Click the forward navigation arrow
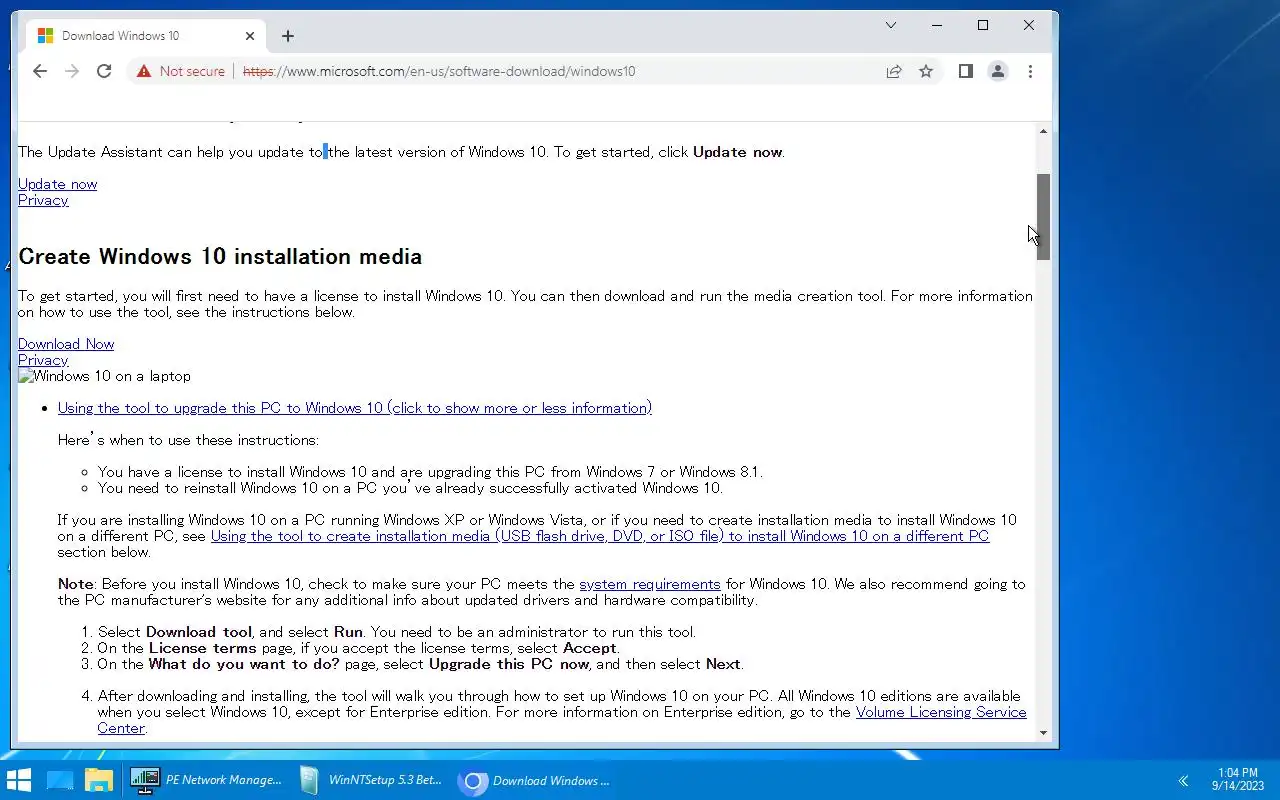The image size is (1280, 800). pos(72,71)
